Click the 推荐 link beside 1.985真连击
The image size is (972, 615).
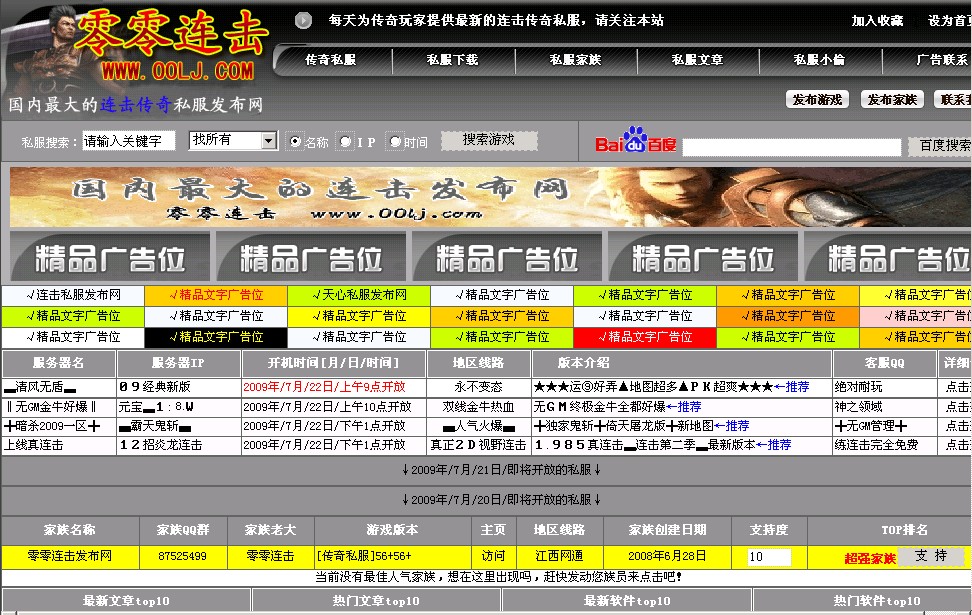(781, 444)
